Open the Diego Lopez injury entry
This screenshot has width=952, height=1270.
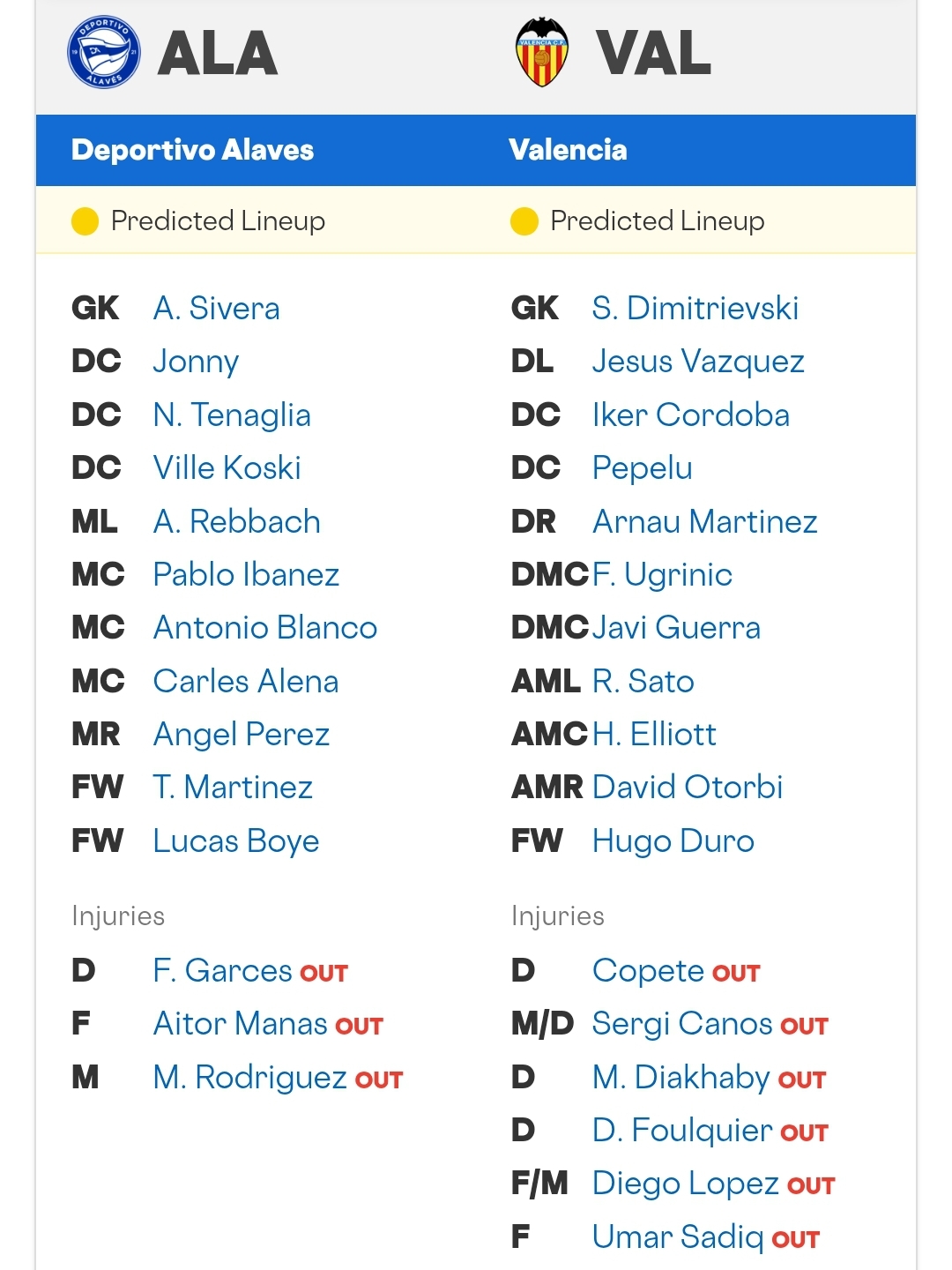pos(686,1184)
